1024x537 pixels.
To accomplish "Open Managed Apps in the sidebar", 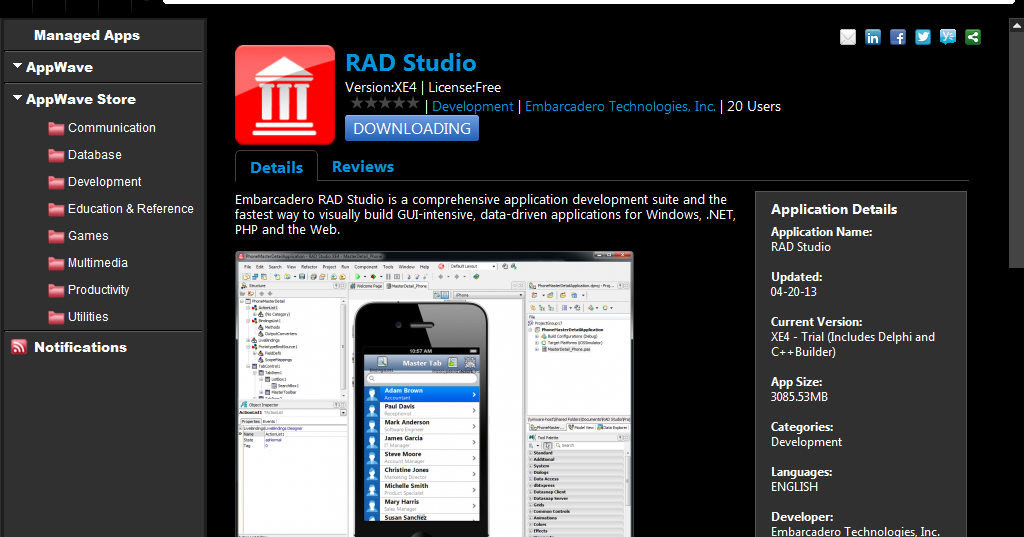I will (x=87, y=35).
